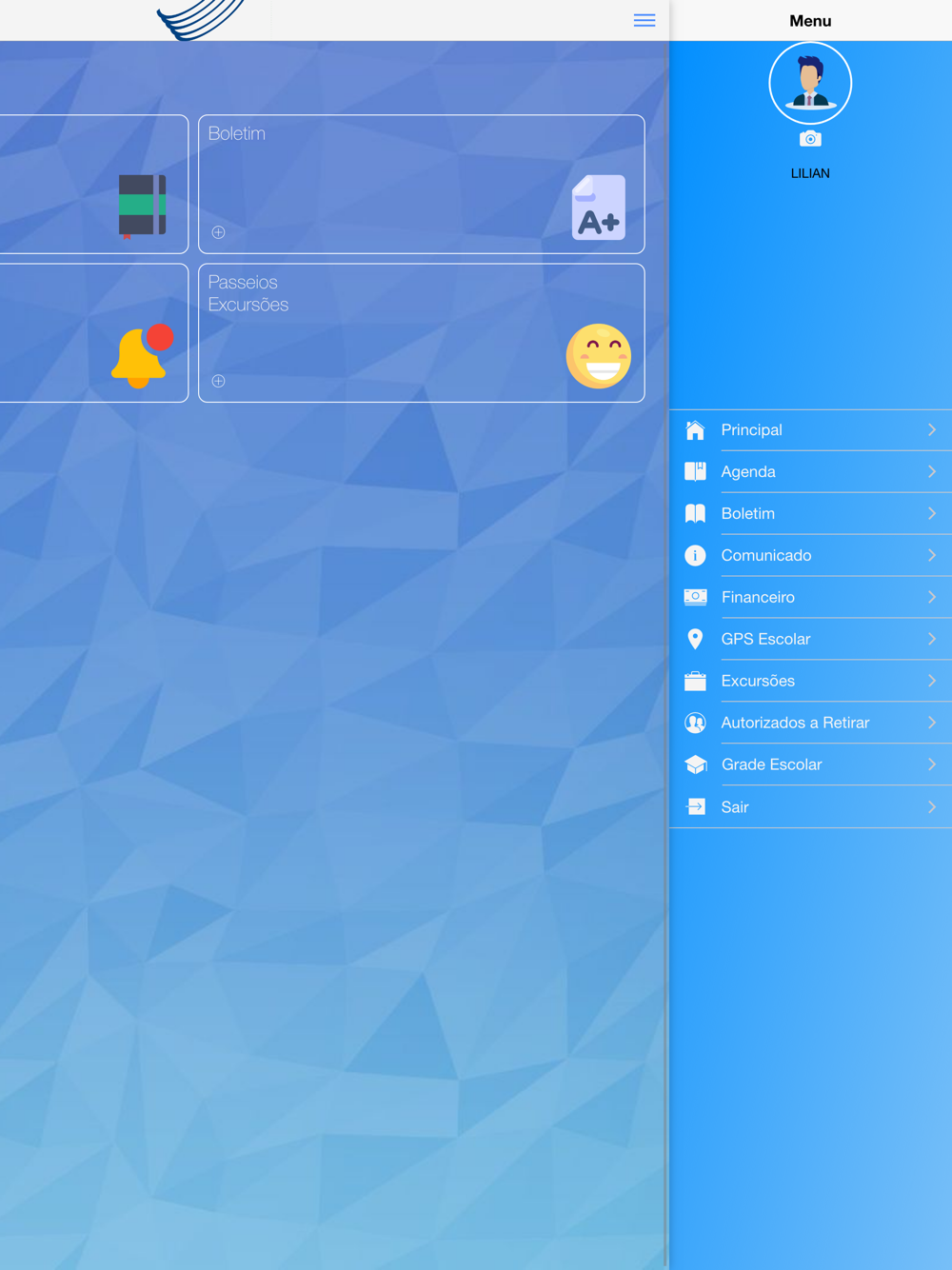Click the A+ report card icon

[x=599, y=207]
